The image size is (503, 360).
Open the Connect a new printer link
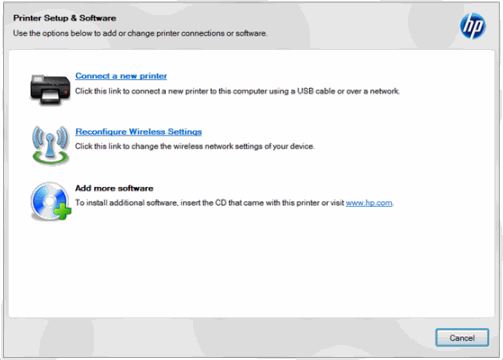click(121, 76)
